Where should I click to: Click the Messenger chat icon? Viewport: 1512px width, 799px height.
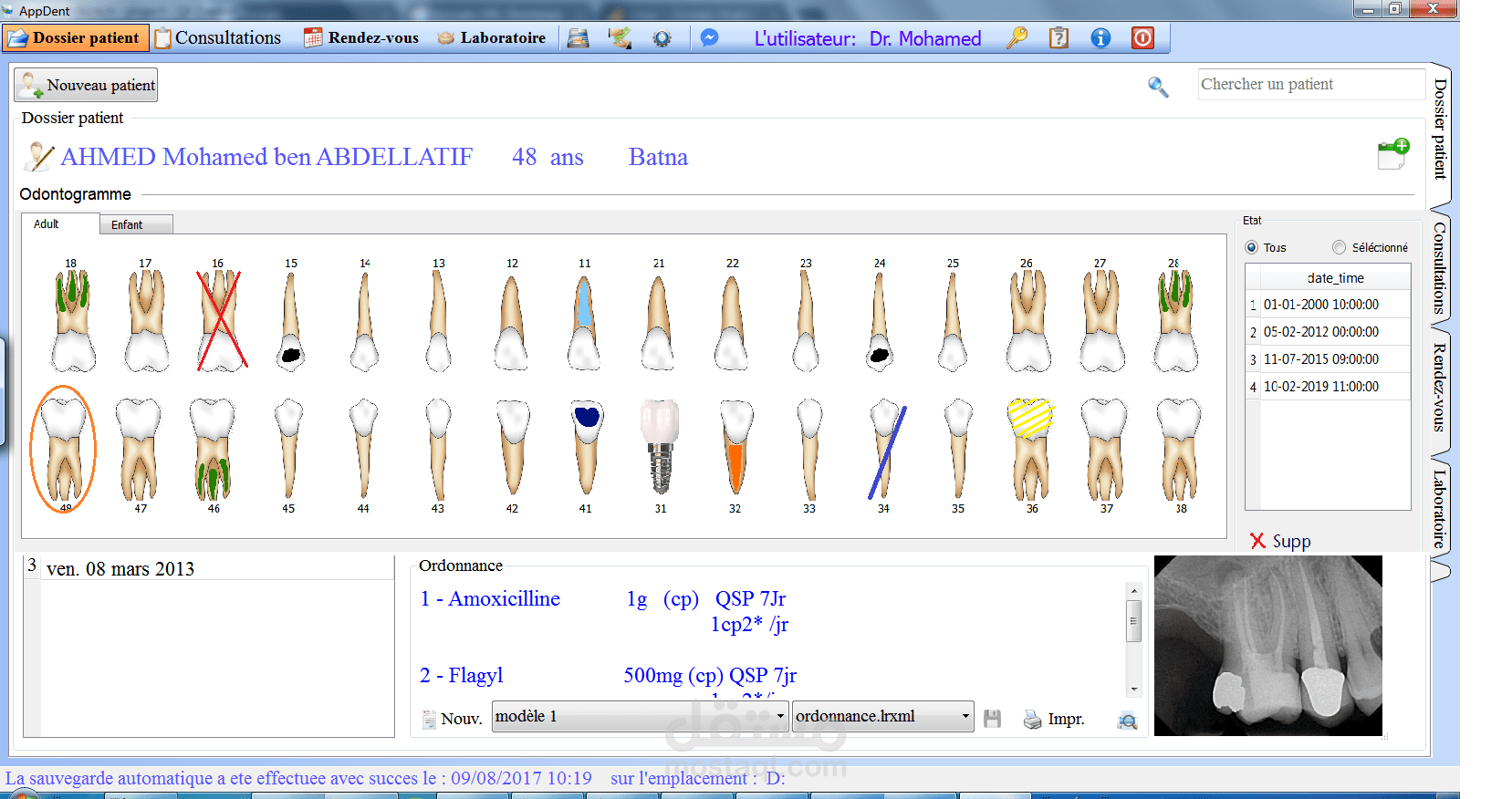709,38
